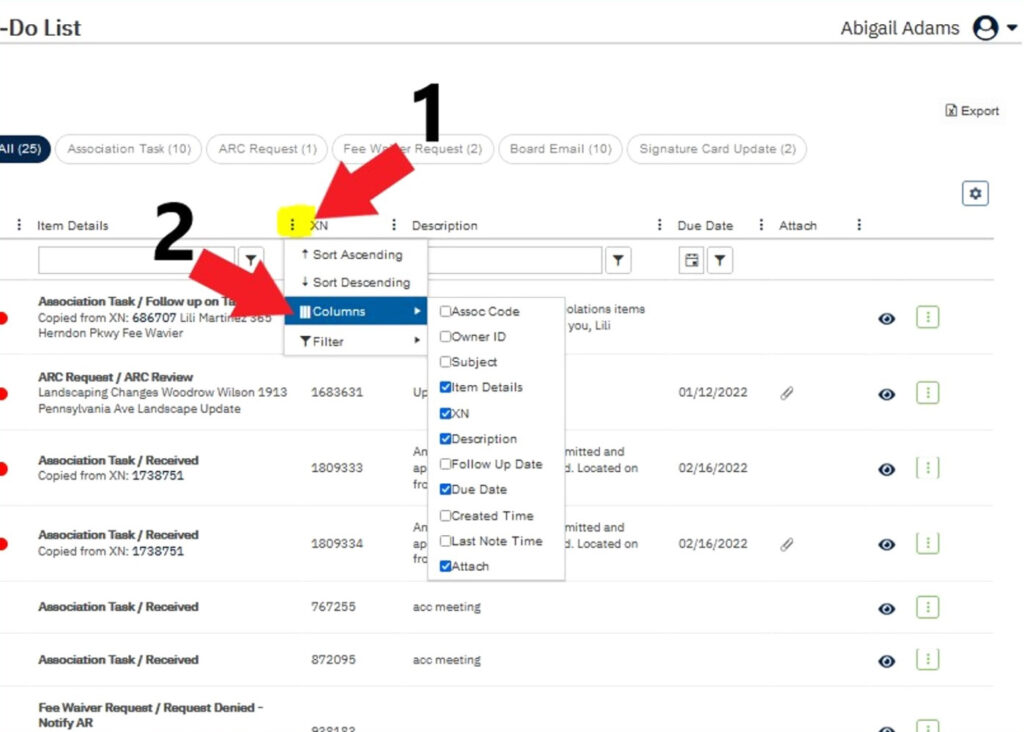Open actions menu for row 767255
This screenshot has height=732, width=1024.
[x=927, y=607]
